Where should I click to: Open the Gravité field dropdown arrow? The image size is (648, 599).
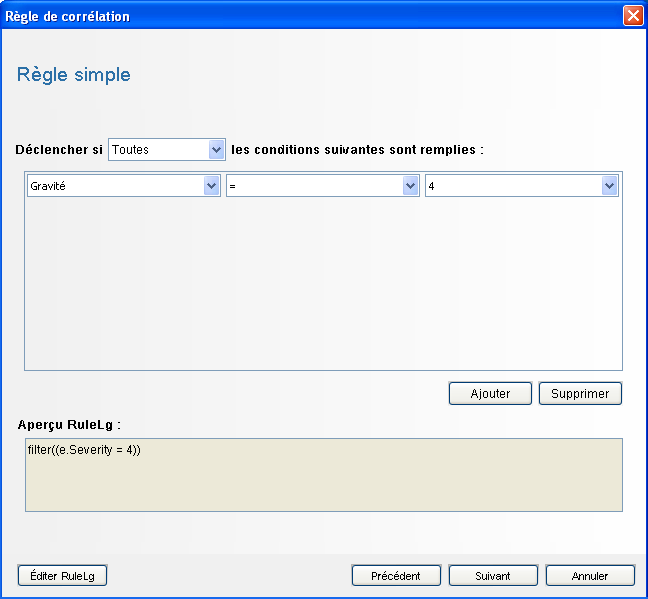click(x=211, y=186)
